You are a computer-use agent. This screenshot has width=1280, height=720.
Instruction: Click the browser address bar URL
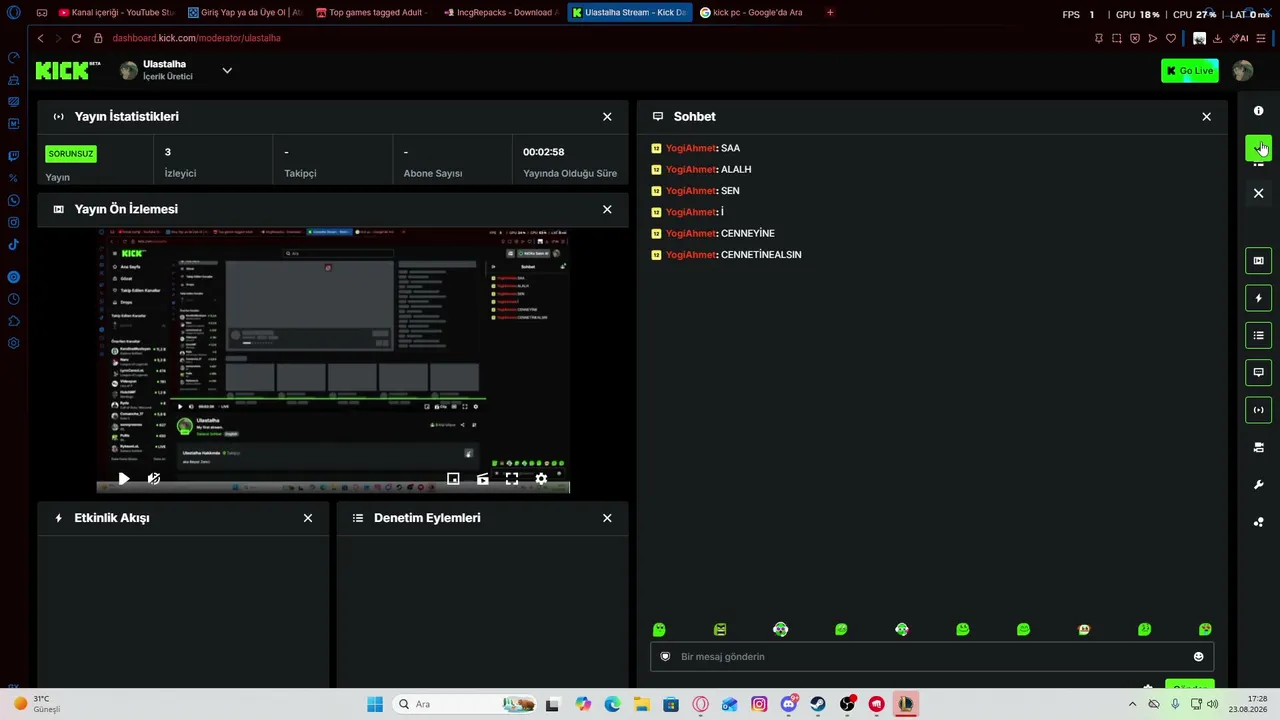pyautogui.click(x=196, y=38)
